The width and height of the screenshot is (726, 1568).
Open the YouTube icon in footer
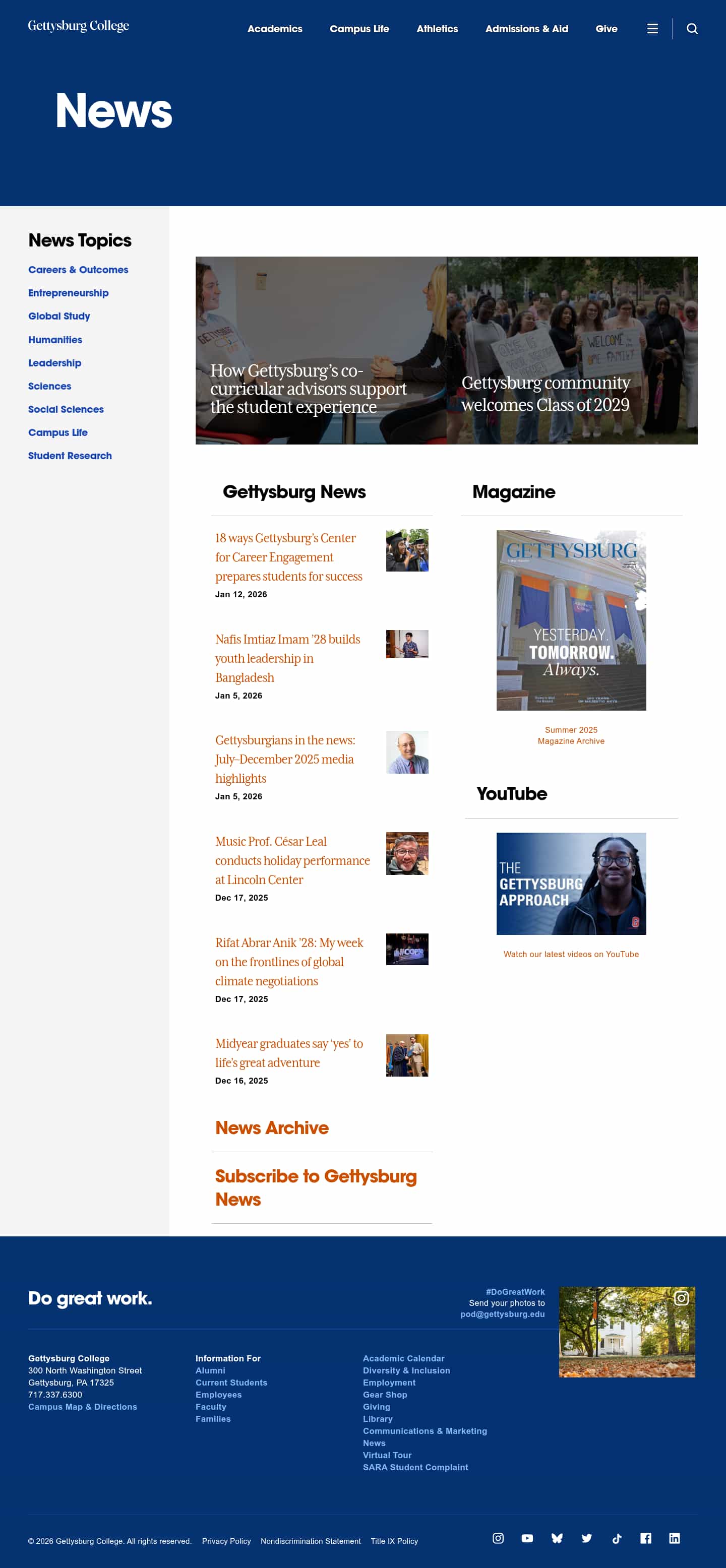tap(527, 1538)
